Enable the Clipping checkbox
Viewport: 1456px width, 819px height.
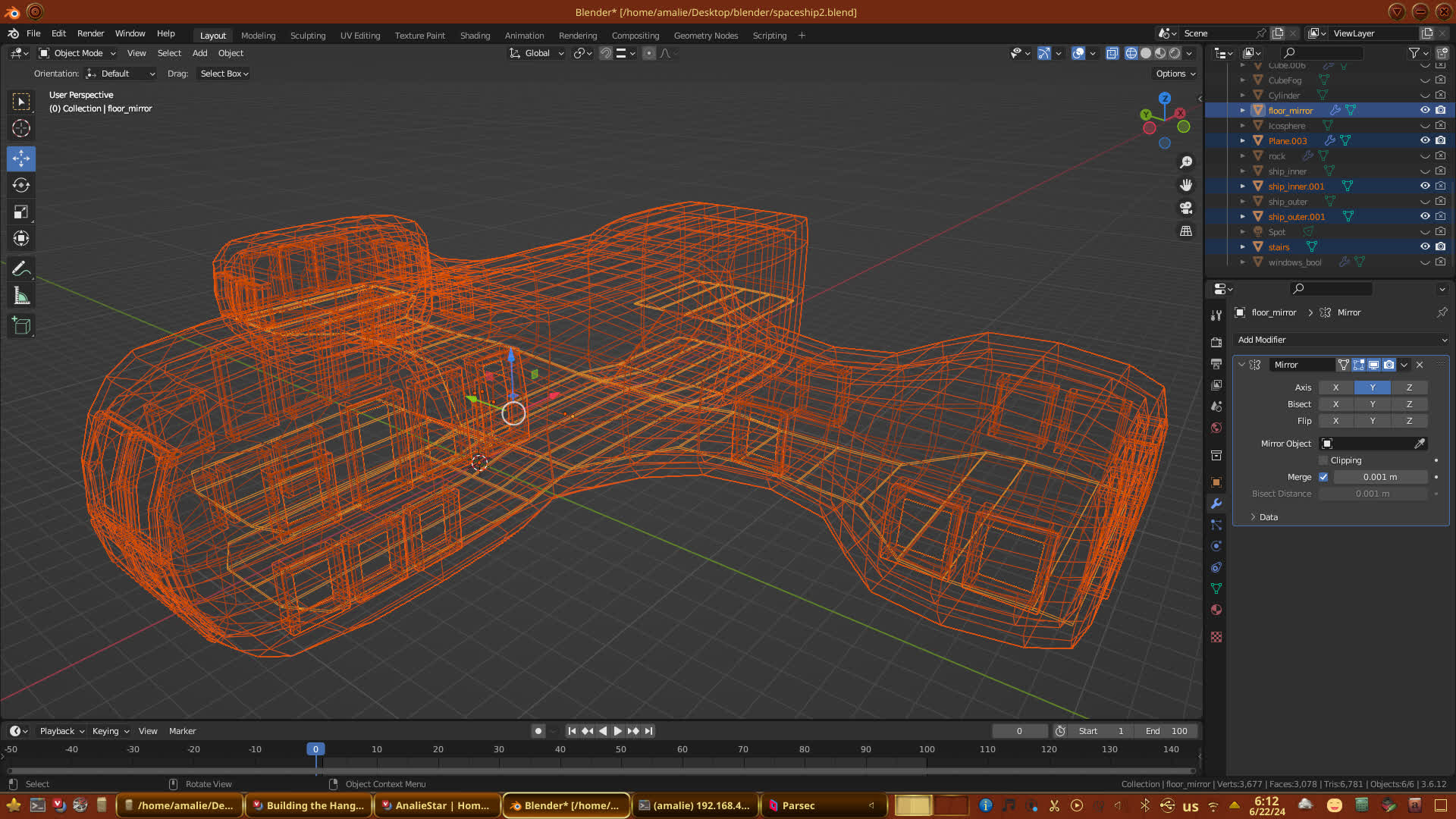tap(1323, 460)
